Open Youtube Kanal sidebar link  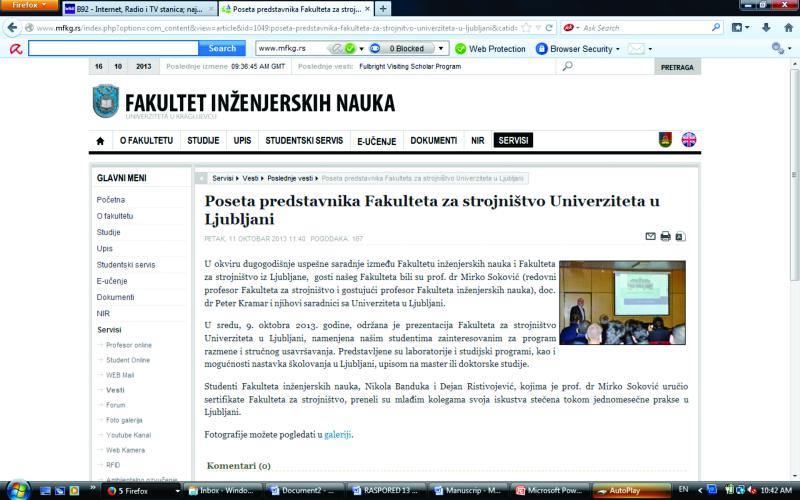[x=129, y=435]
